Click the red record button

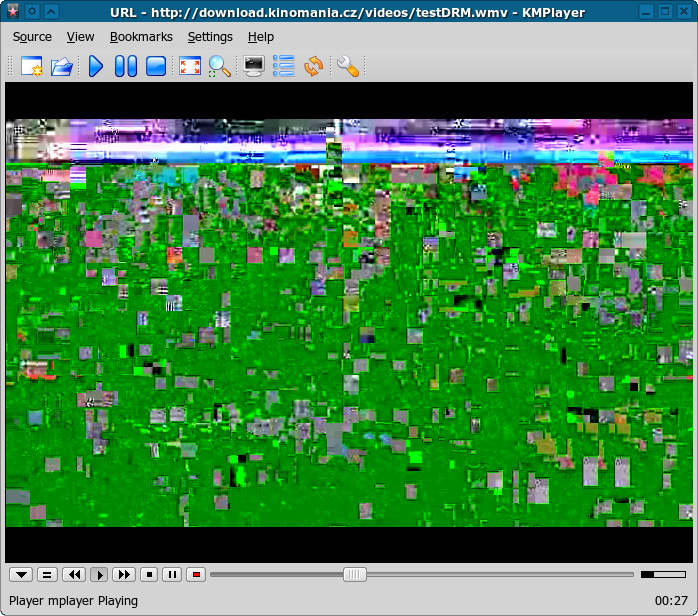click(x=196, y=575)
